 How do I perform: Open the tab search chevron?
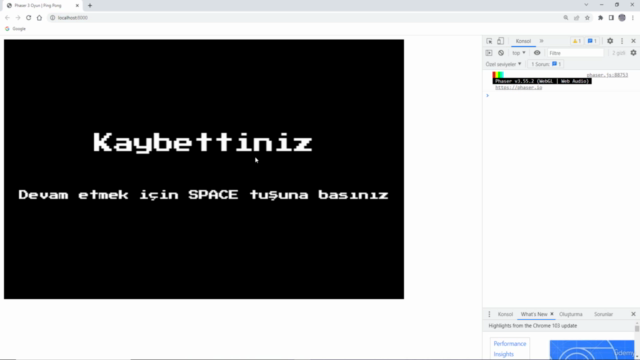pos(586,5)
